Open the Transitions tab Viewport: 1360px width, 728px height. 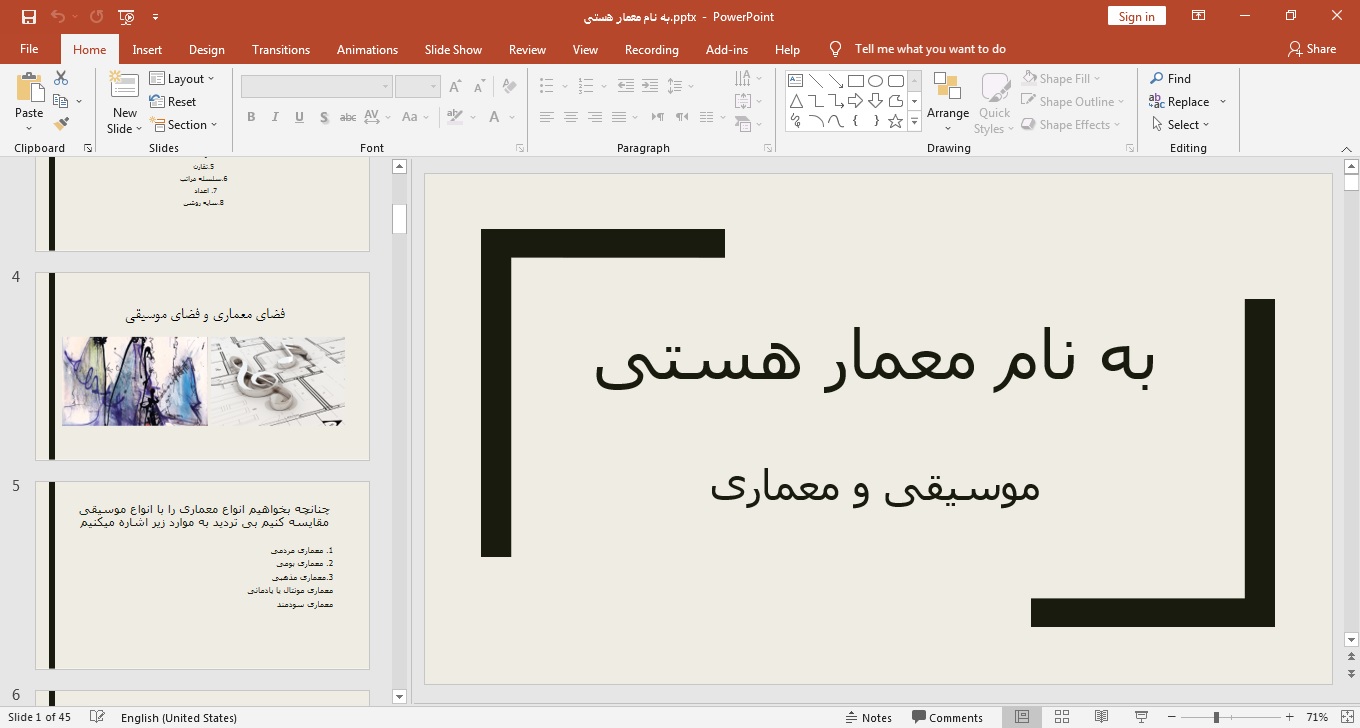point(280,49)
